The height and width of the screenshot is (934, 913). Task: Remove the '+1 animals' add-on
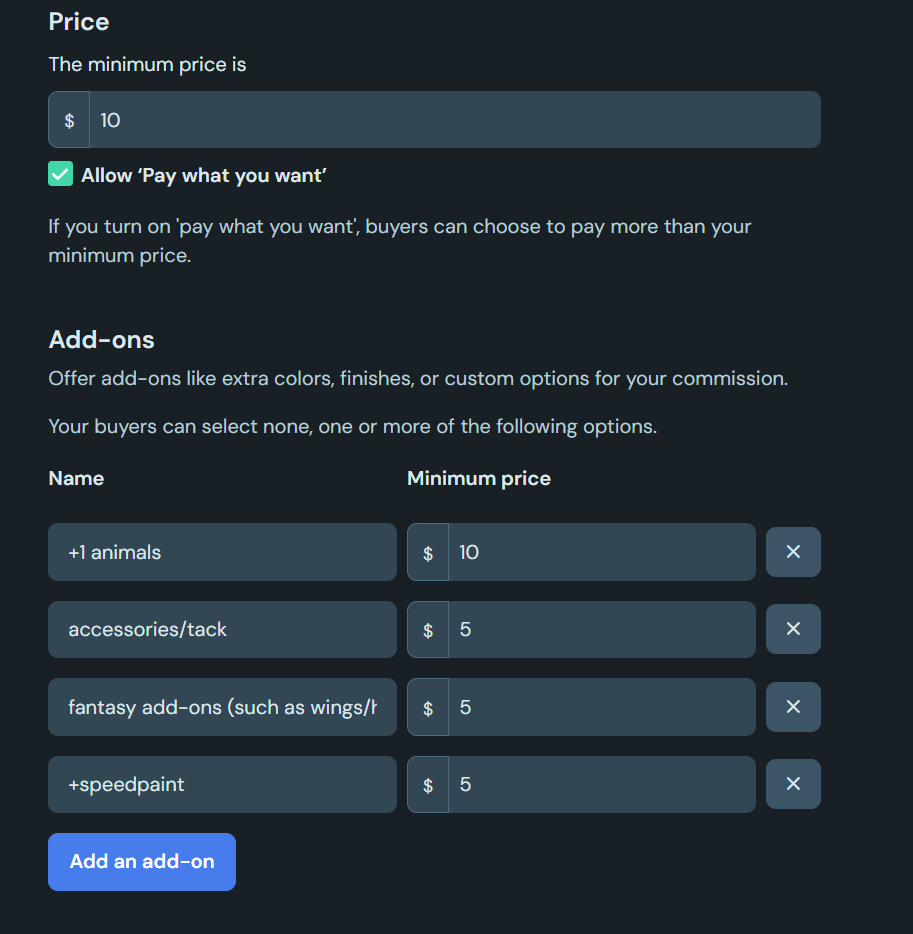[793, 552]
